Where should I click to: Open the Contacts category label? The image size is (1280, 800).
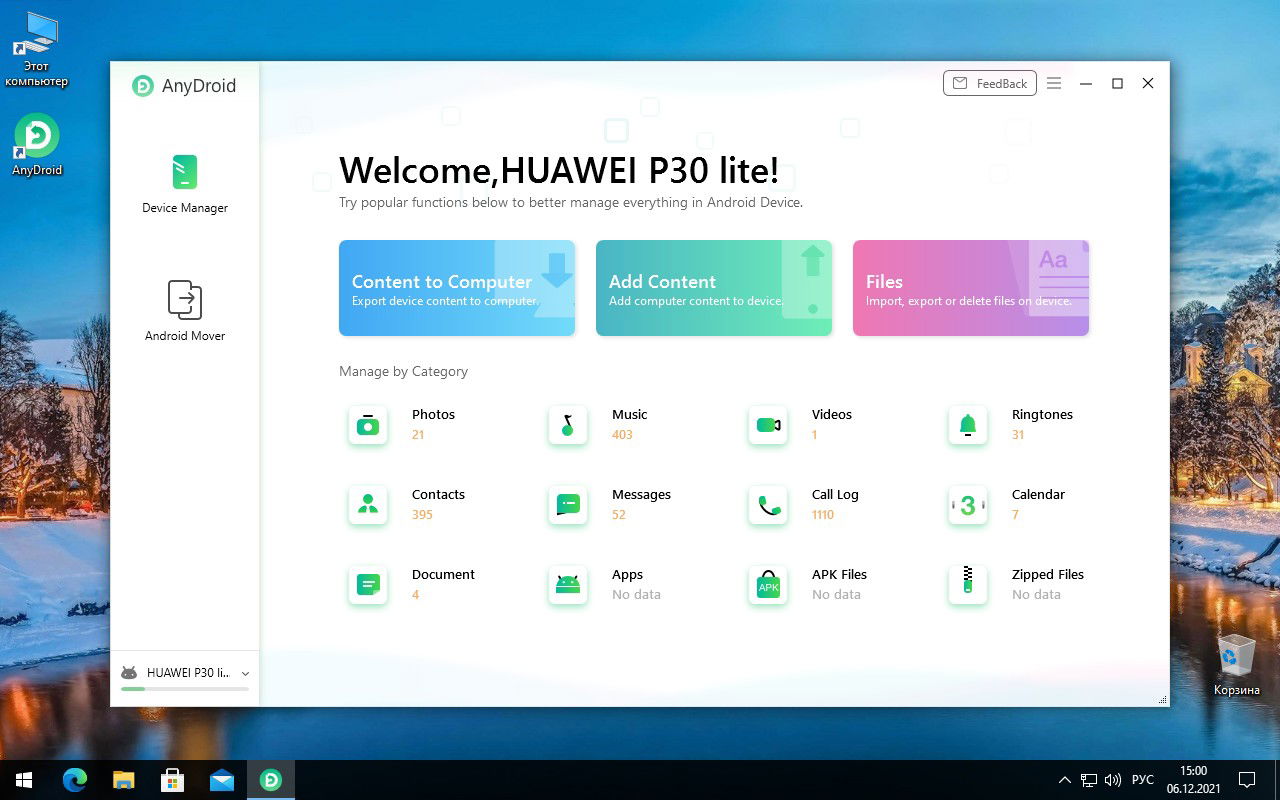tap(438, 495)
